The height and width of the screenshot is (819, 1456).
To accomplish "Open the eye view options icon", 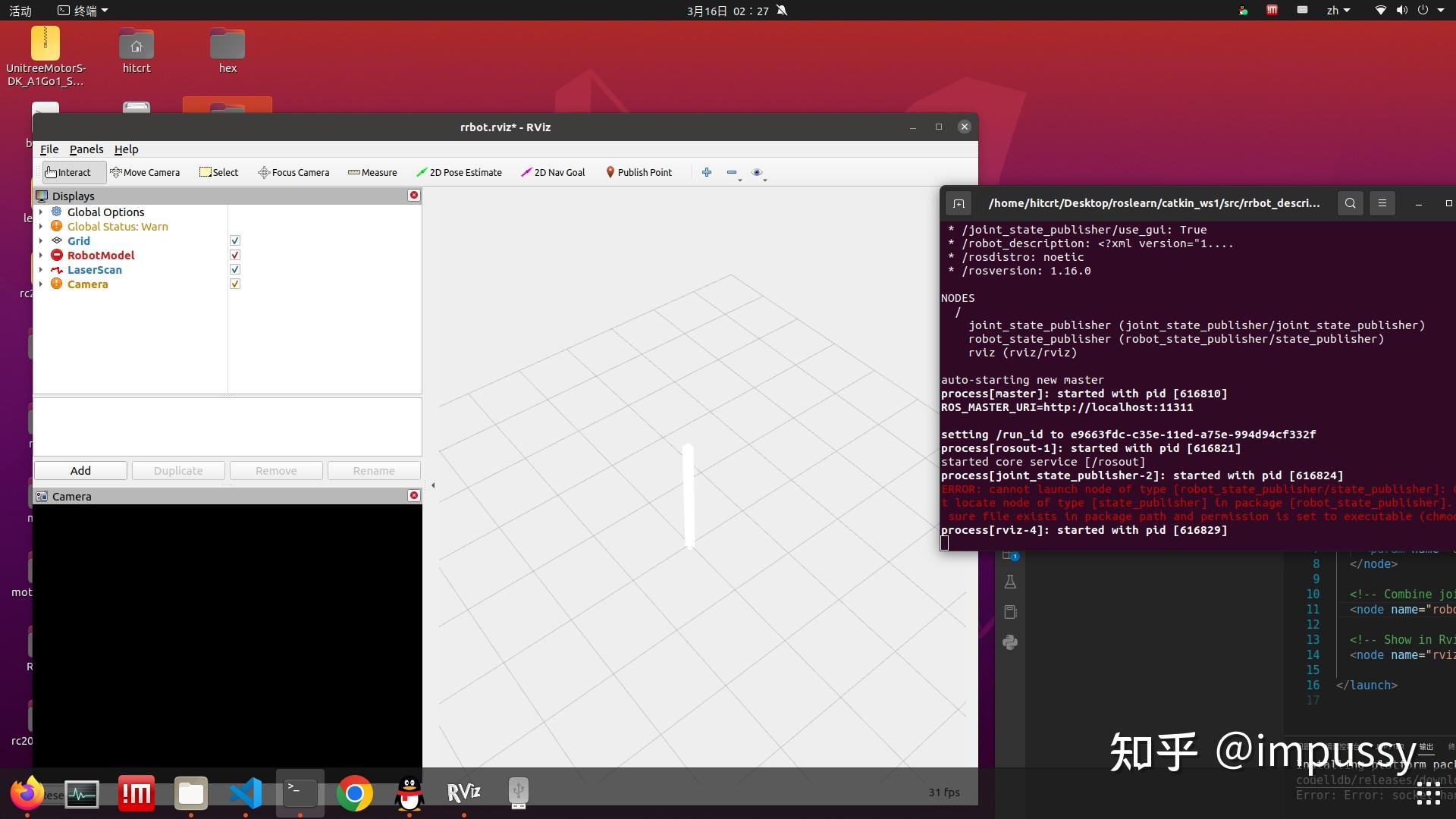I will click(x=756, y=172).
